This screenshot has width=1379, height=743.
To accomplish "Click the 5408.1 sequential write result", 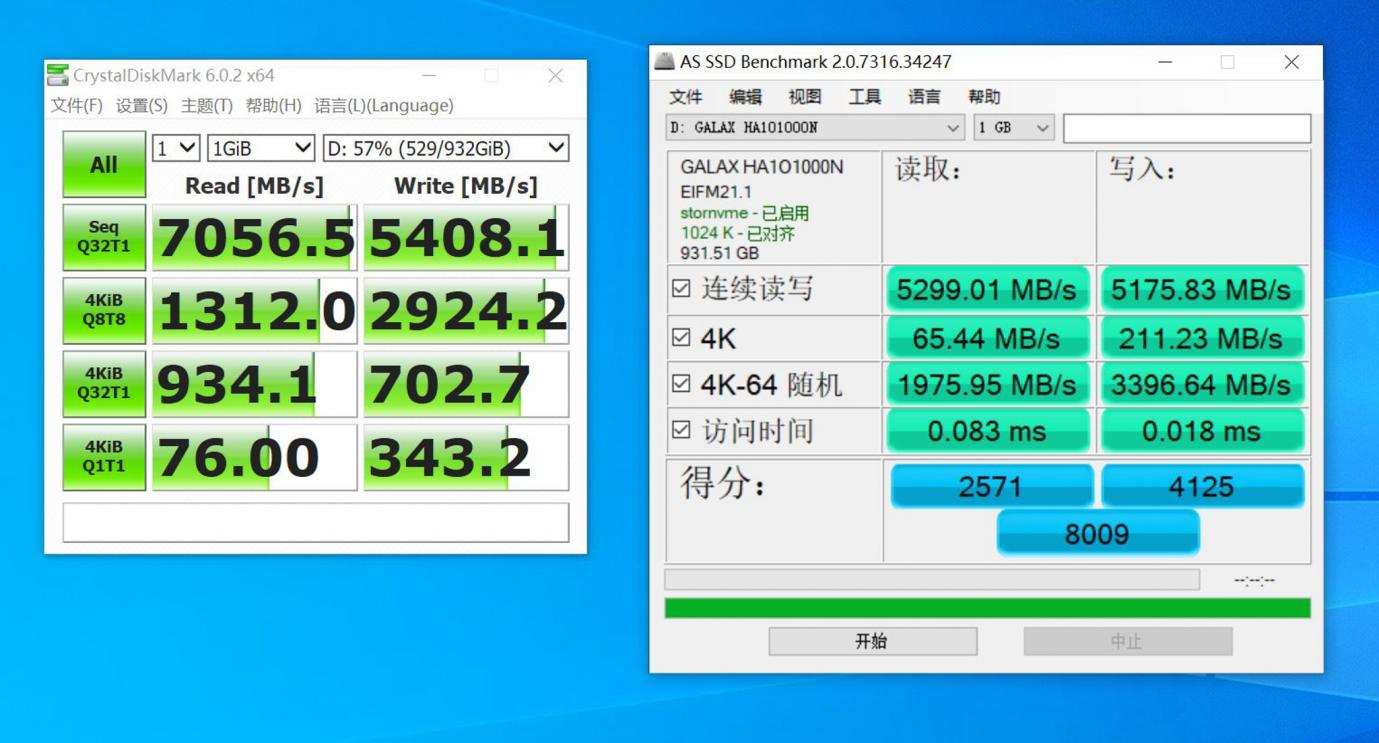I will 466,238.
